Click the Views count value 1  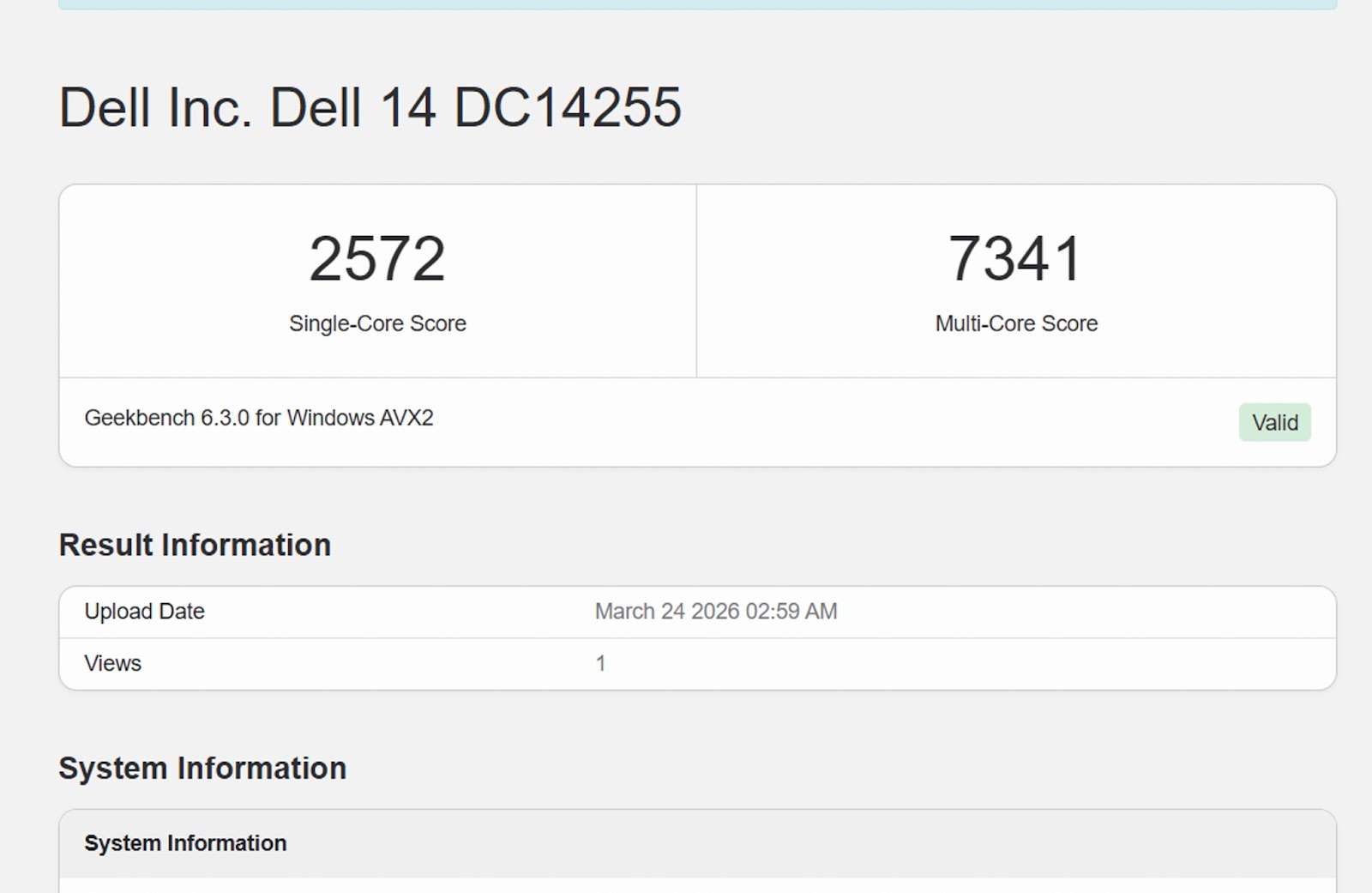[600, 663]
